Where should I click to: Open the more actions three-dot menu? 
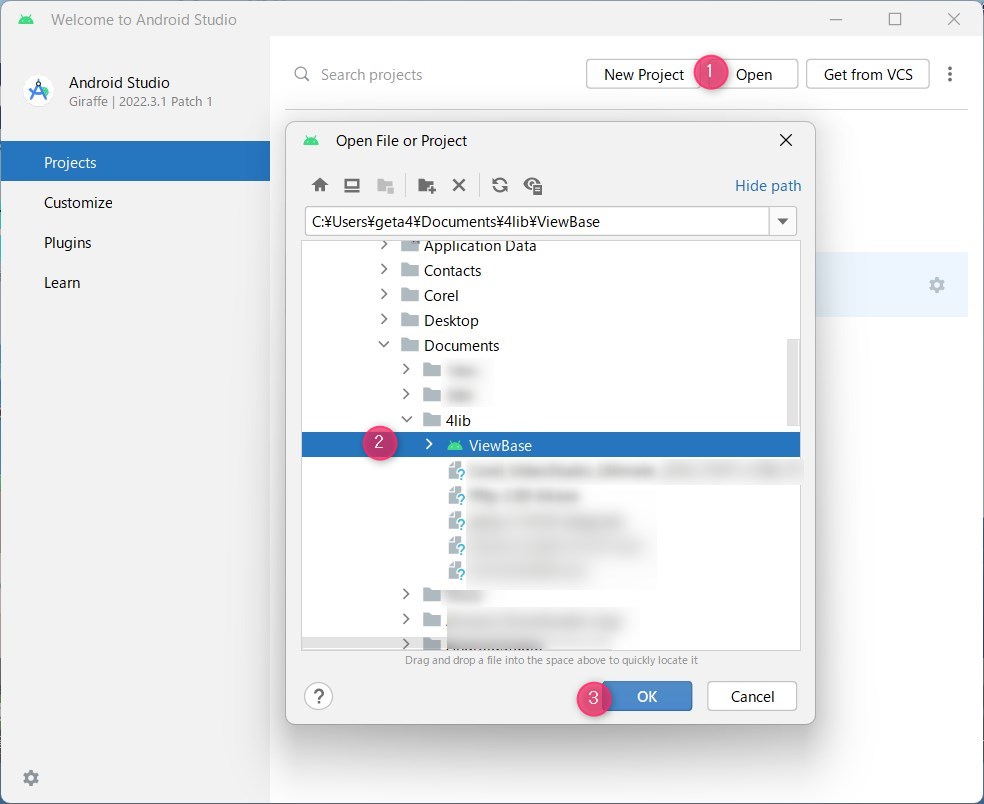tap(950, 74)
